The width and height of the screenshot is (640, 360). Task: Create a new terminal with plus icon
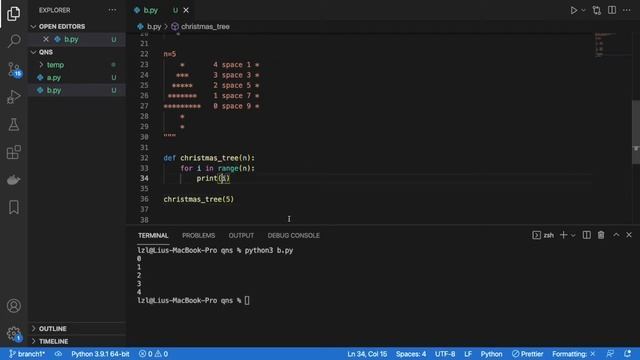pyautogui.click(x=563, y=235)
